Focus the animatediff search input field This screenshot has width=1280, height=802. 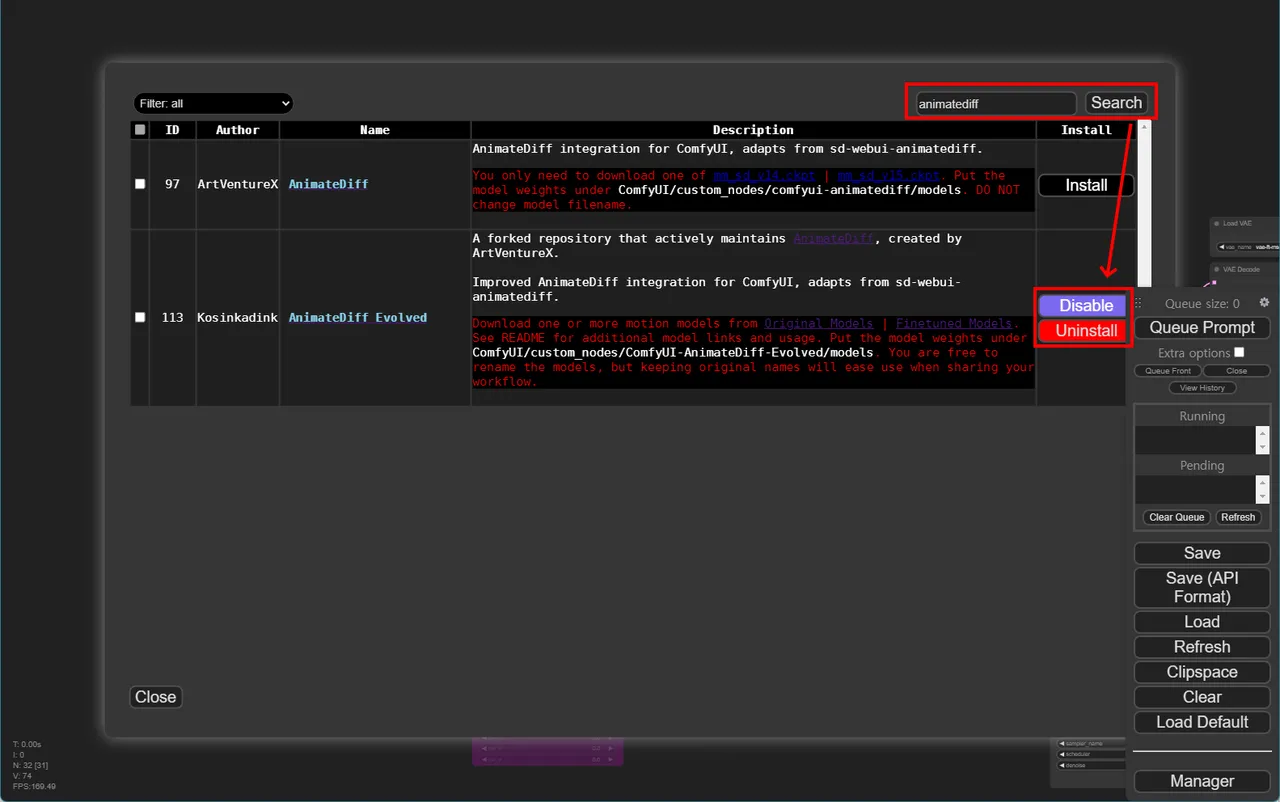(996, 103)
